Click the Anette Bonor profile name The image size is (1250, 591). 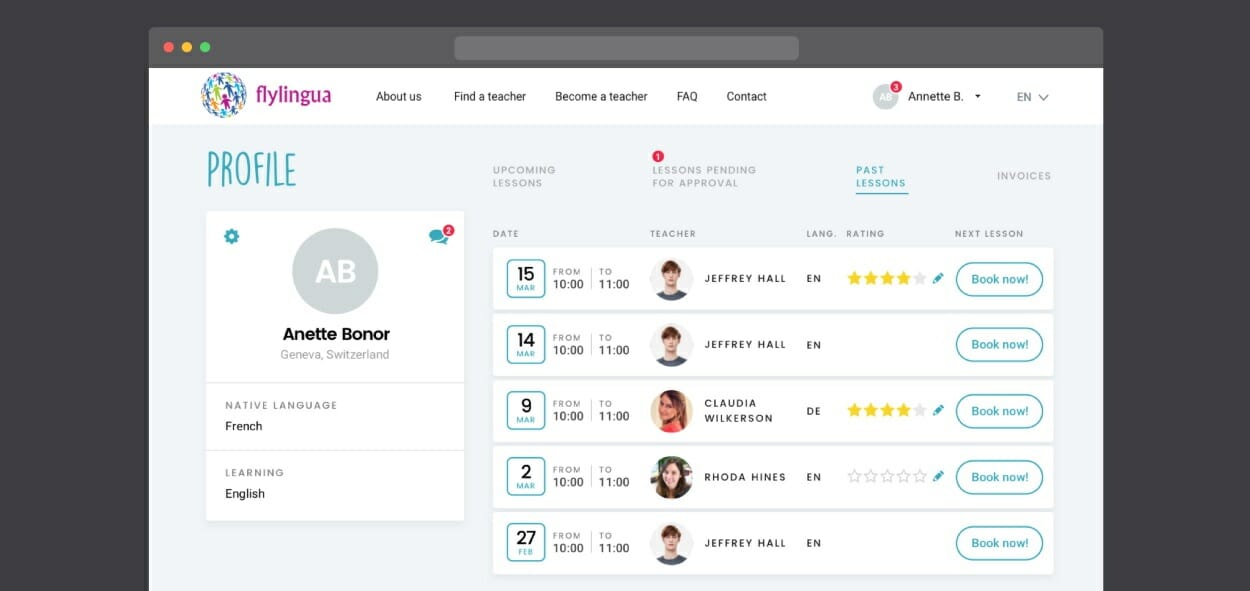pyautogui.click(x=336, y=334)
